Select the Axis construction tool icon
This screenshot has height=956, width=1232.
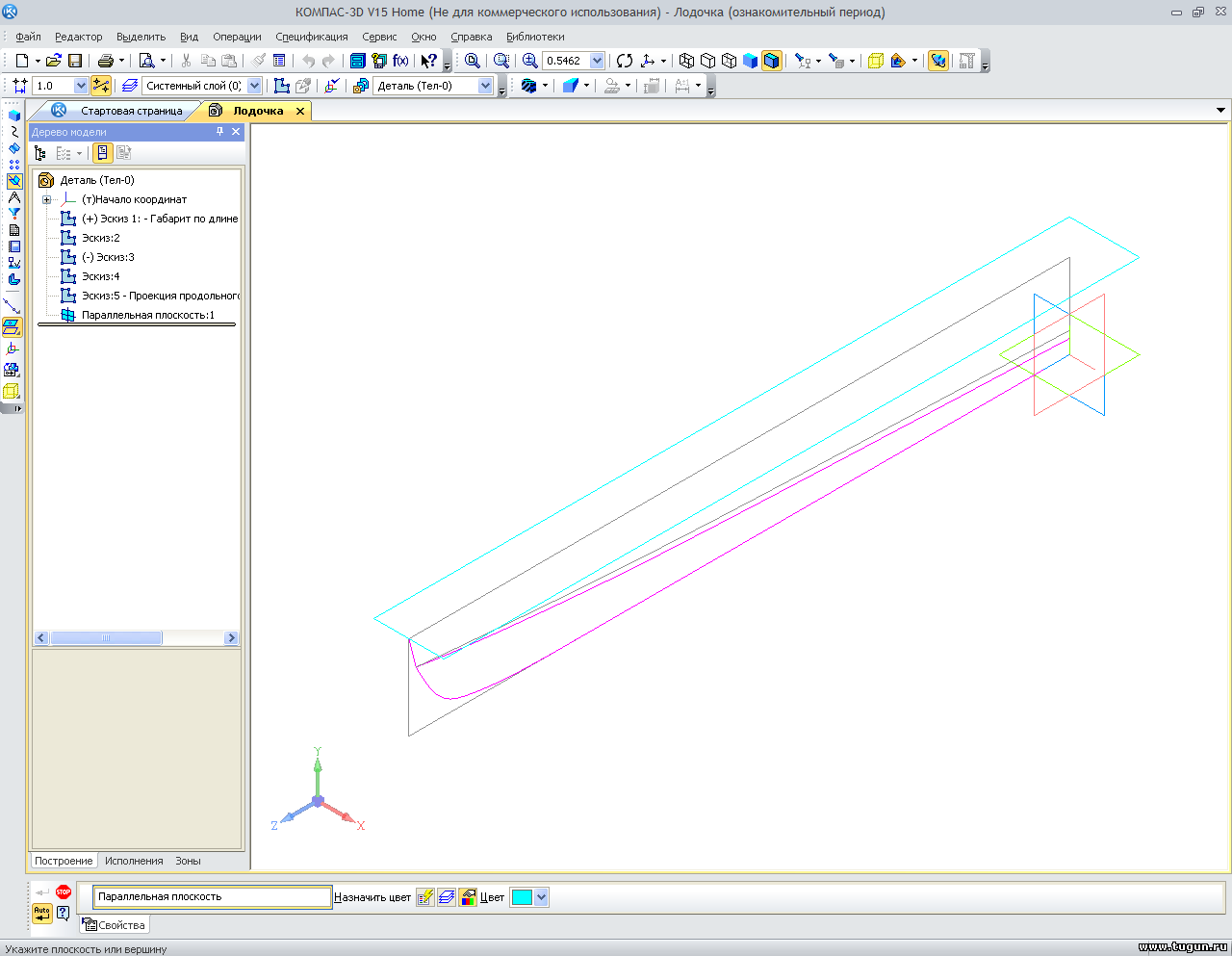(12, 306)
